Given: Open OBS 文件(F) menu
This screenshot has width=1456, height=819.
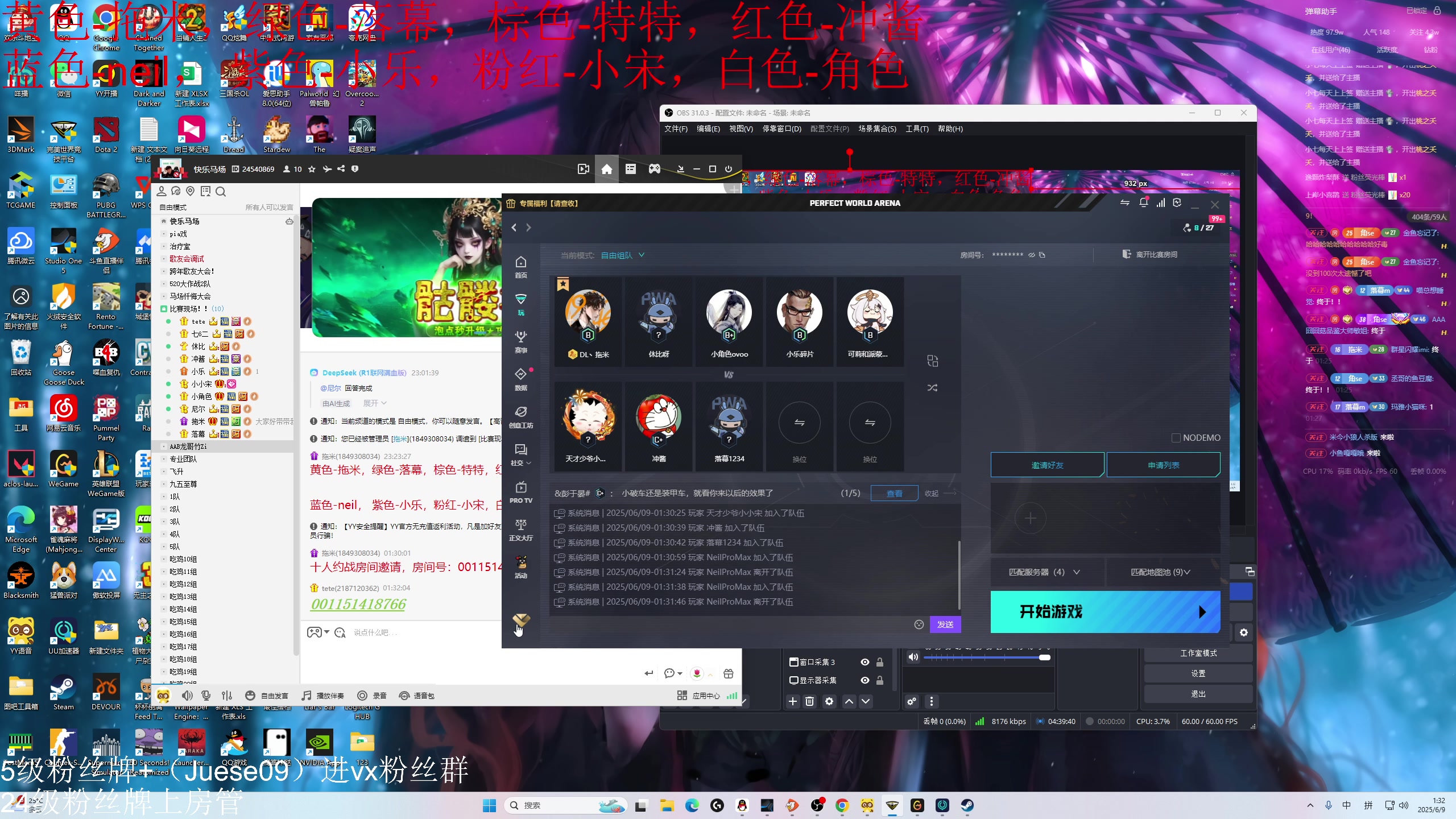Looking at the screenshot, I should pos(676,129).
